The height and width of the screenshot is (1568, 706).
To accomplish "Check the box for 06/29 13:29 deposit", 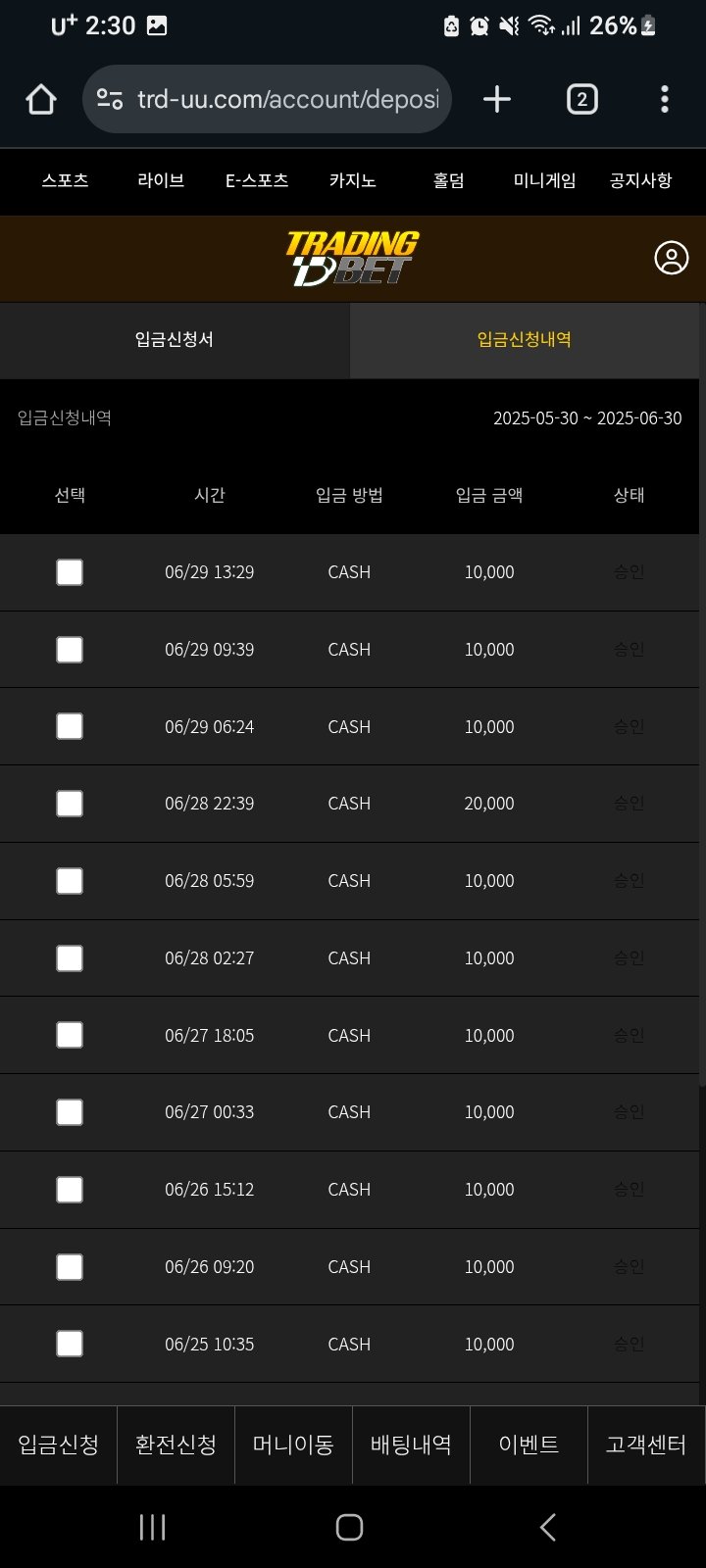I will click(70, 572).
